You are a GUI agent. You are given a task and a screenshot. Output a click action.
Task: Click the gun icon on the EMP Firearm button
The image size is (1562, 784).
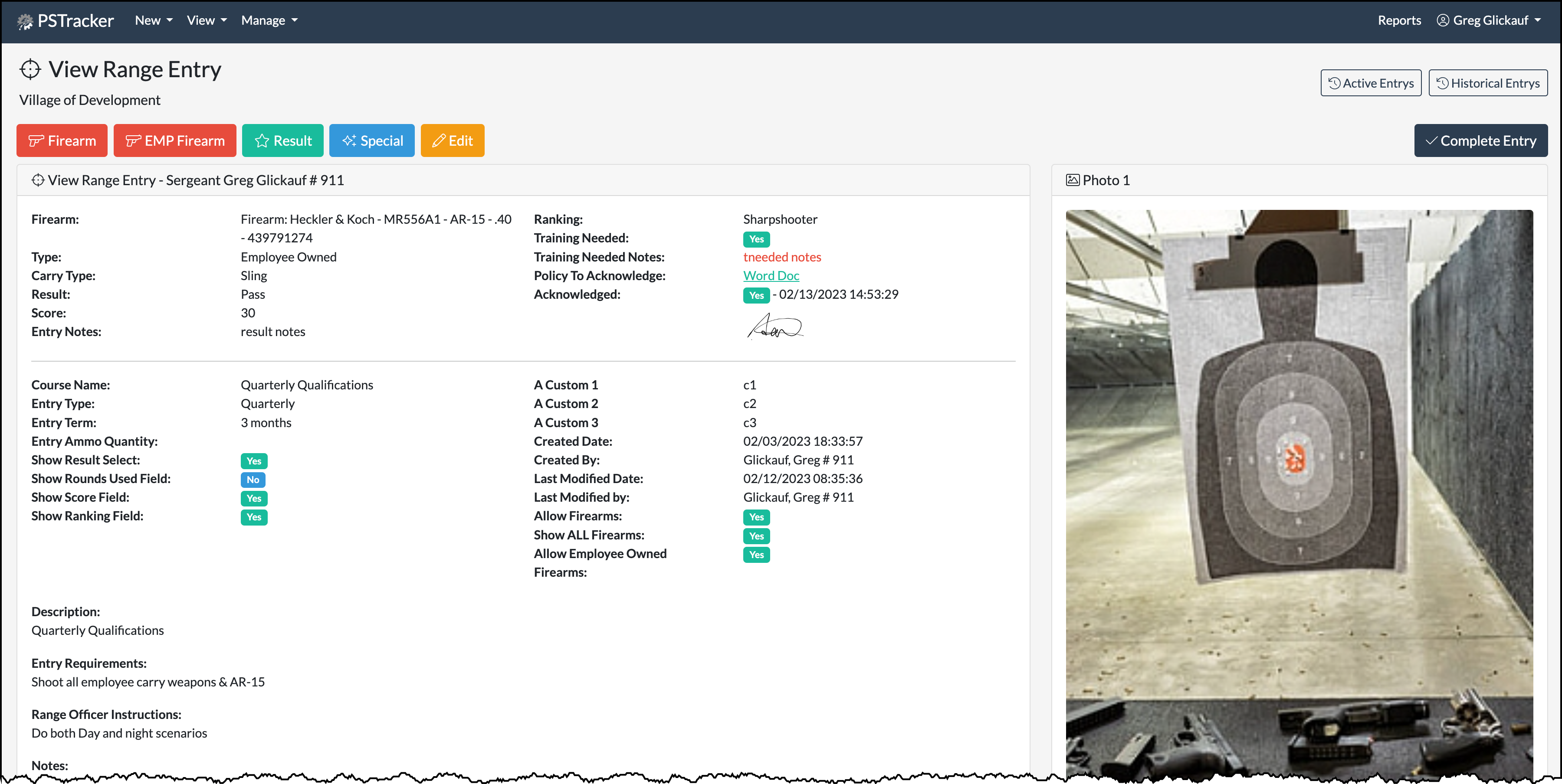click(133, 141)
